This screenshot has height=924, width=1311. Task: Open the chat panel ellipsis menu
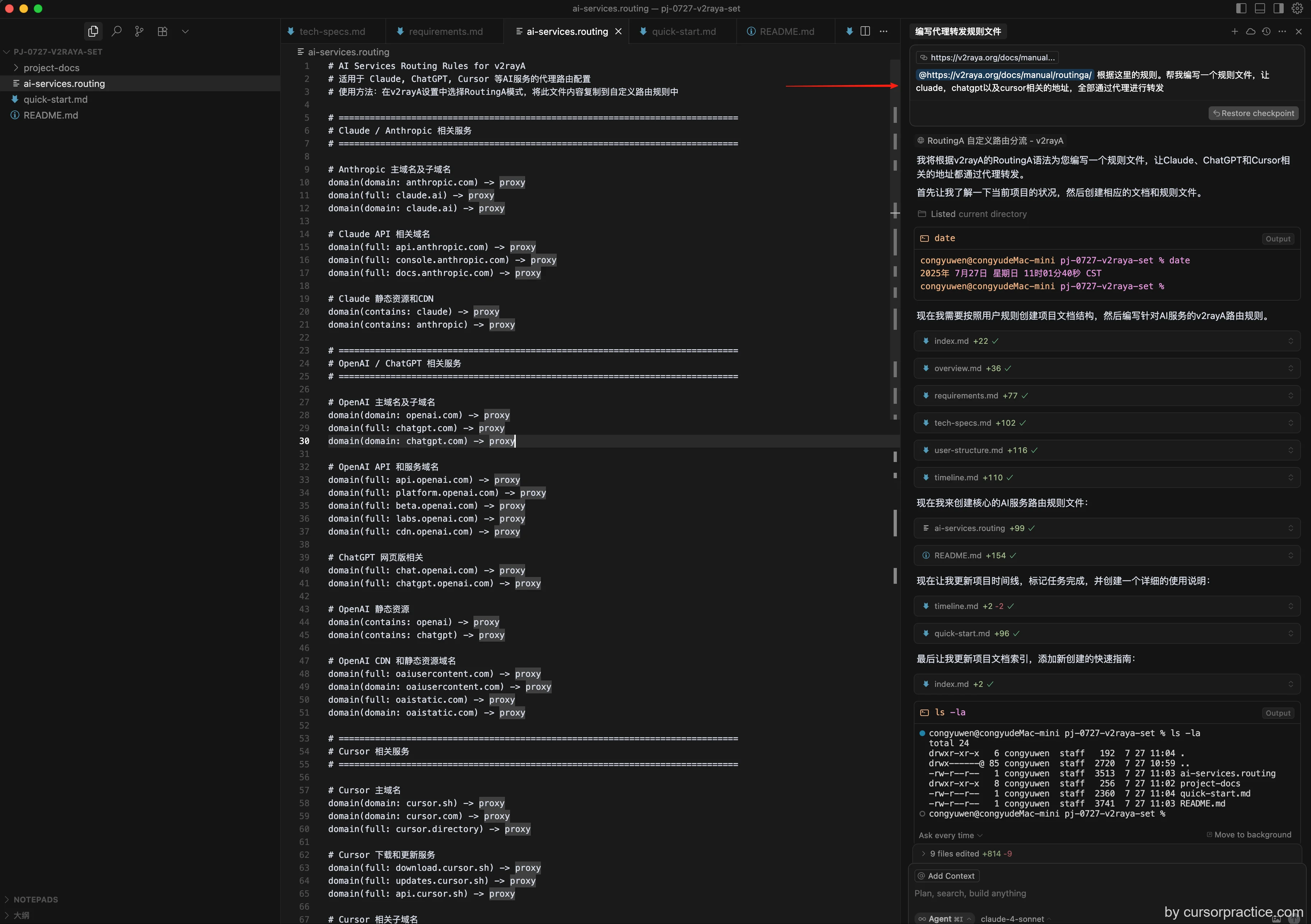click(1283, 31)
